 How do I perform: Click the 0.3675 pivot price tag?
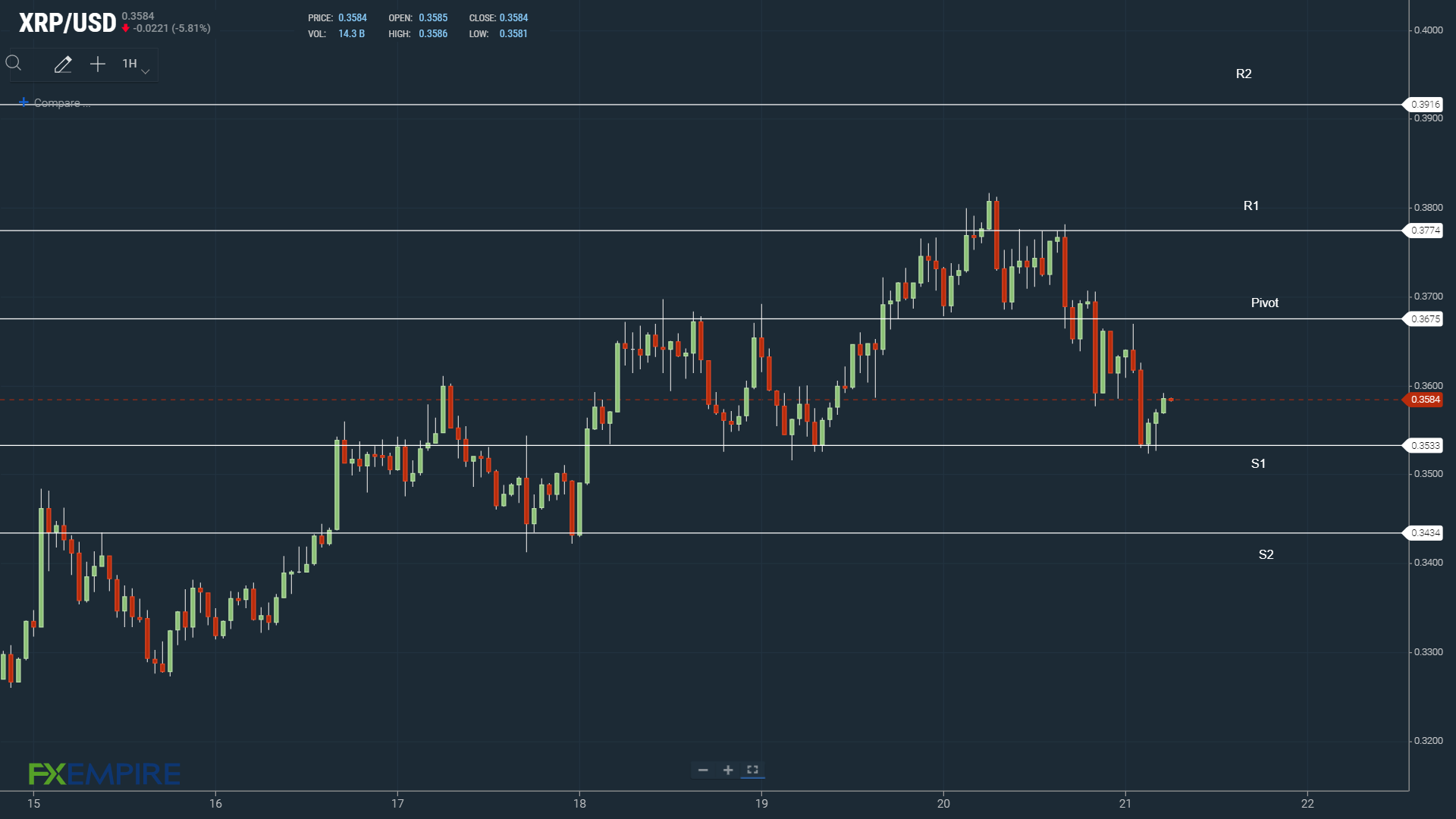click(x=1425, y=319)
